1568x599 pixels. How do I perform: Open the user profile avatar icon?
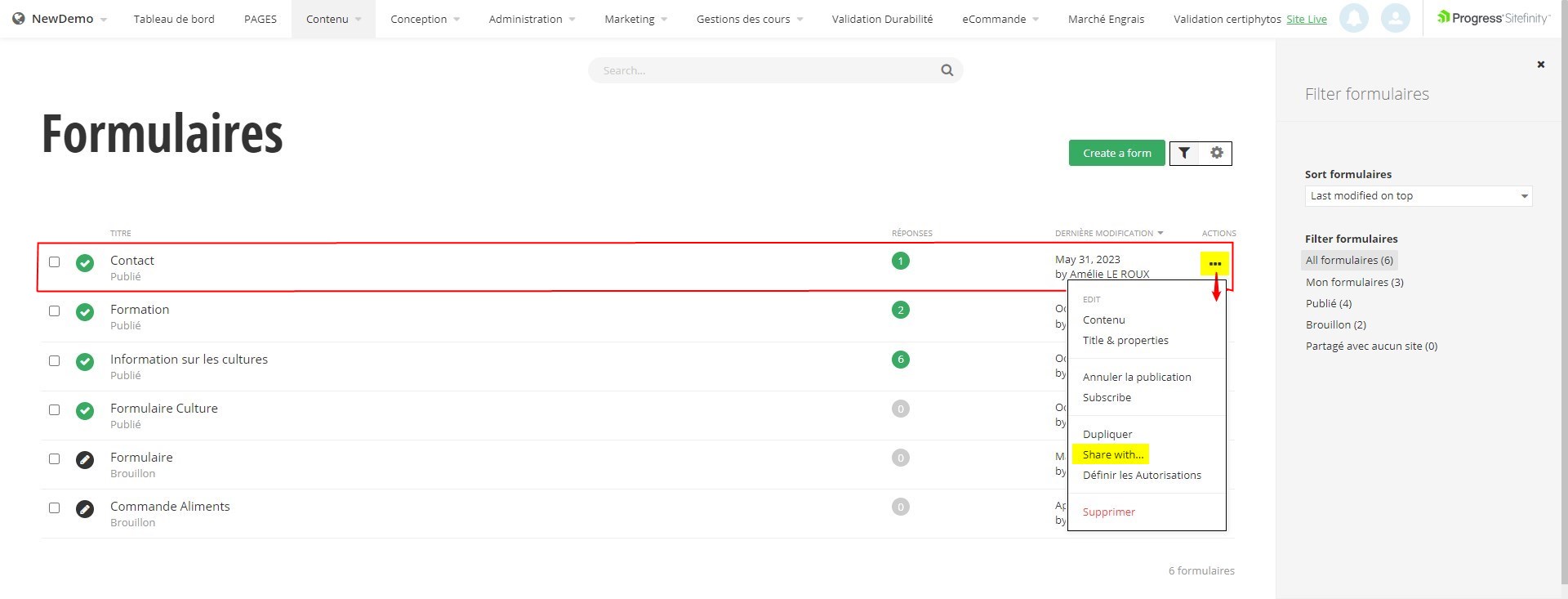coord(1395,18)
